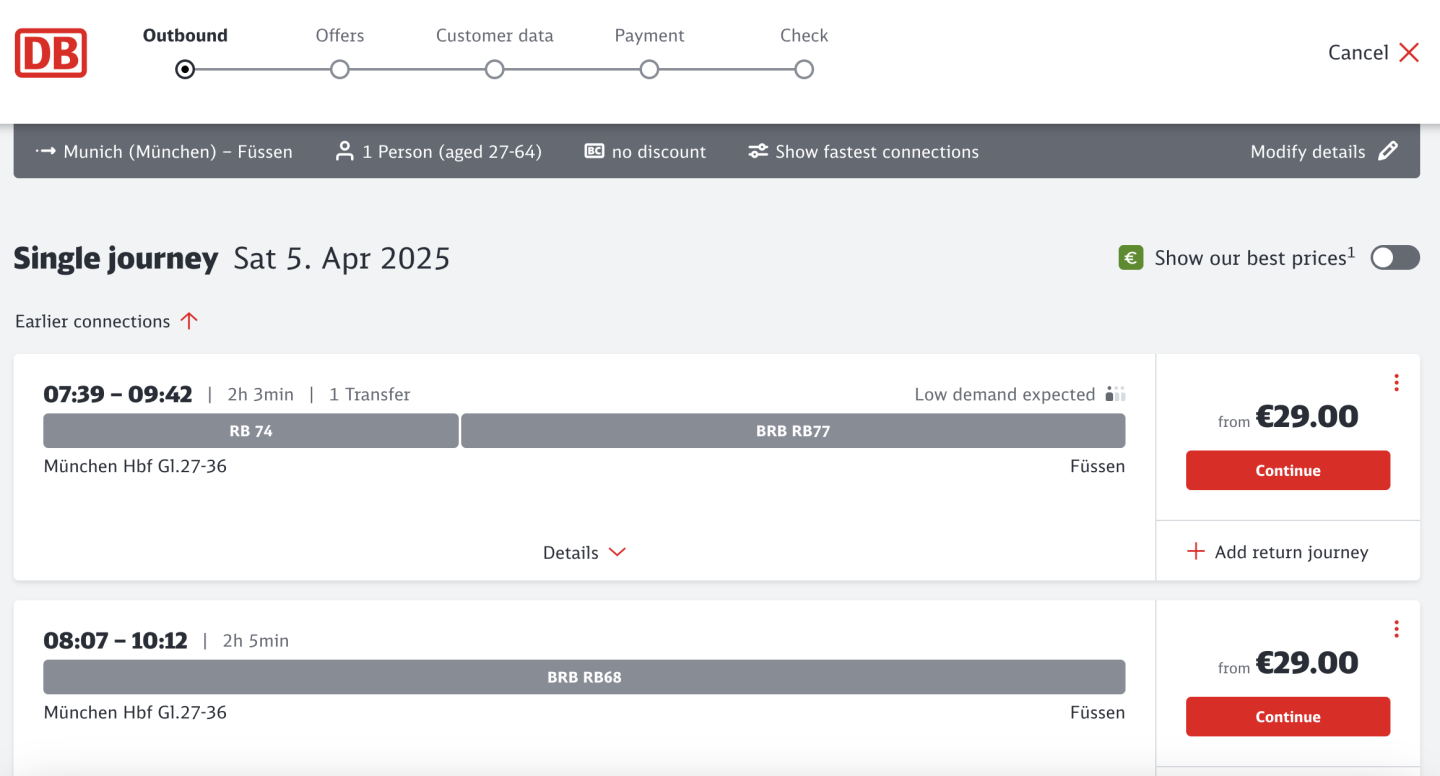Screen dimensions: 1440x776
Task: Click the BahnCard icon beside no discount
Action: [x=594, y=152]
